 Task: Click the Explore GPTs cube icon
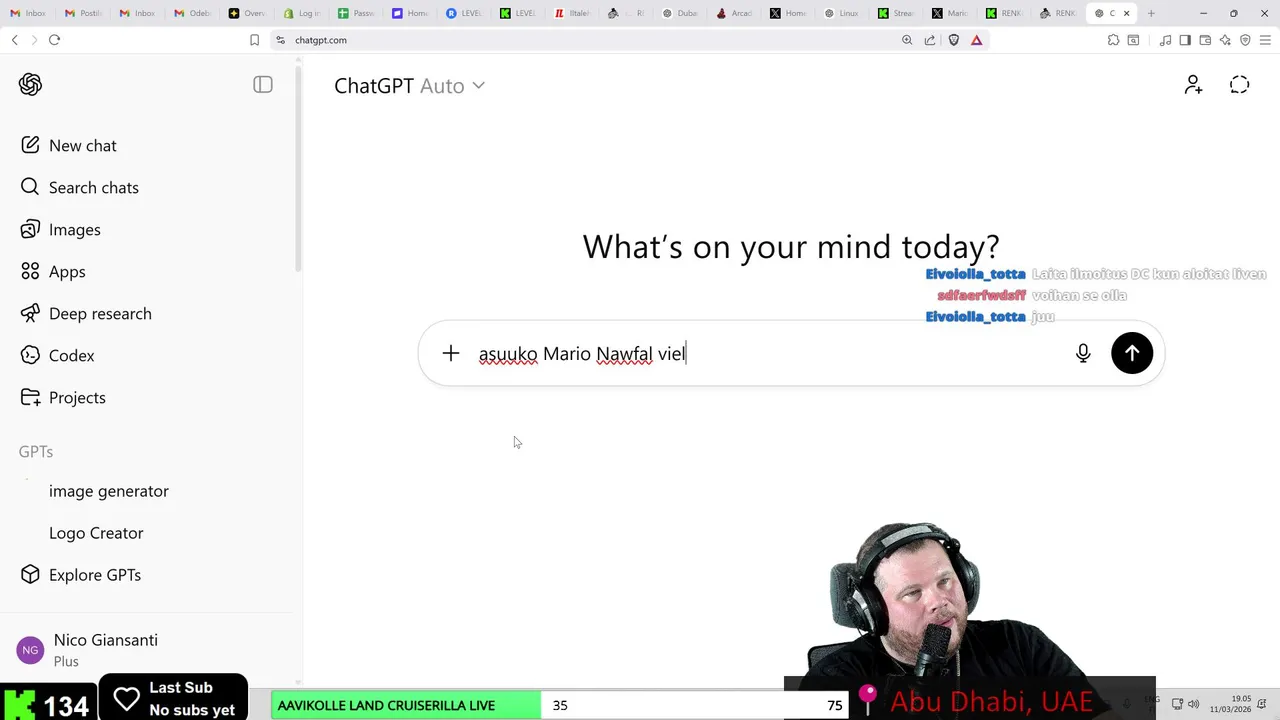point(30,575)
